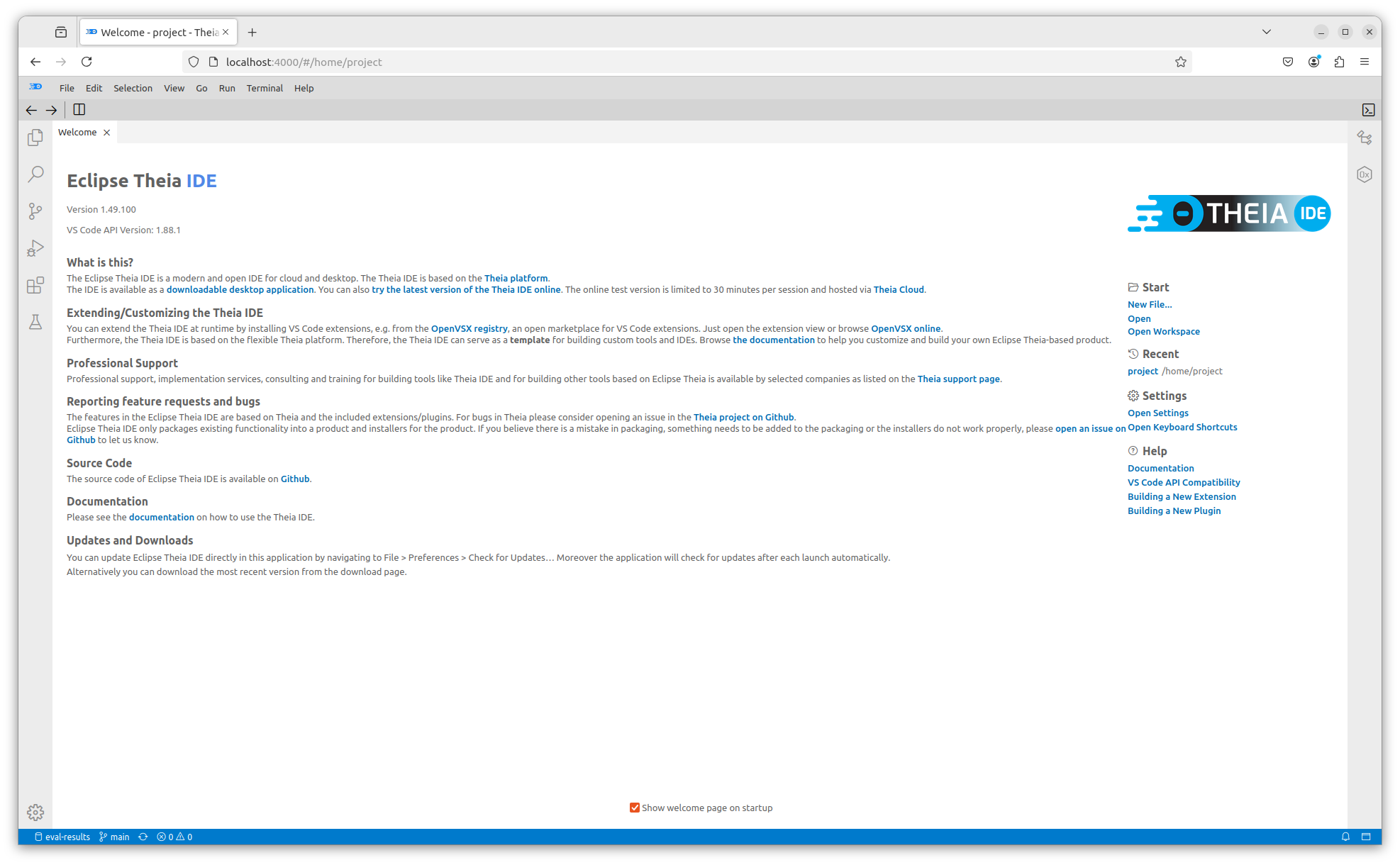This screenshot has height=865, width=1400.
Task: Click the Open Workspace link
Action: click(1164, 331)
